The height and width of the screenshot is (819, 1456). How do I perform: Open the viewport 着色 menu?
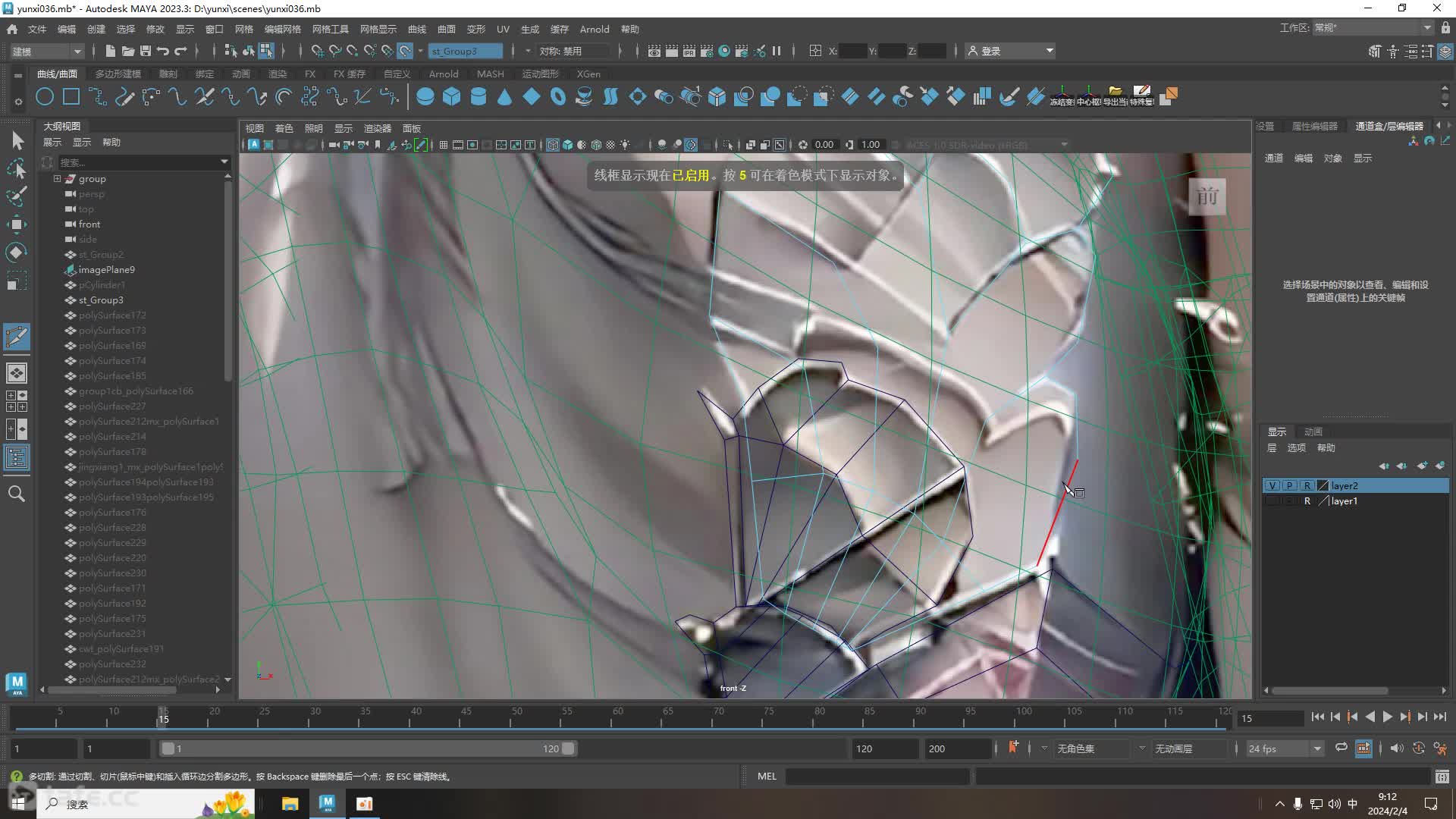click(284, 128)
